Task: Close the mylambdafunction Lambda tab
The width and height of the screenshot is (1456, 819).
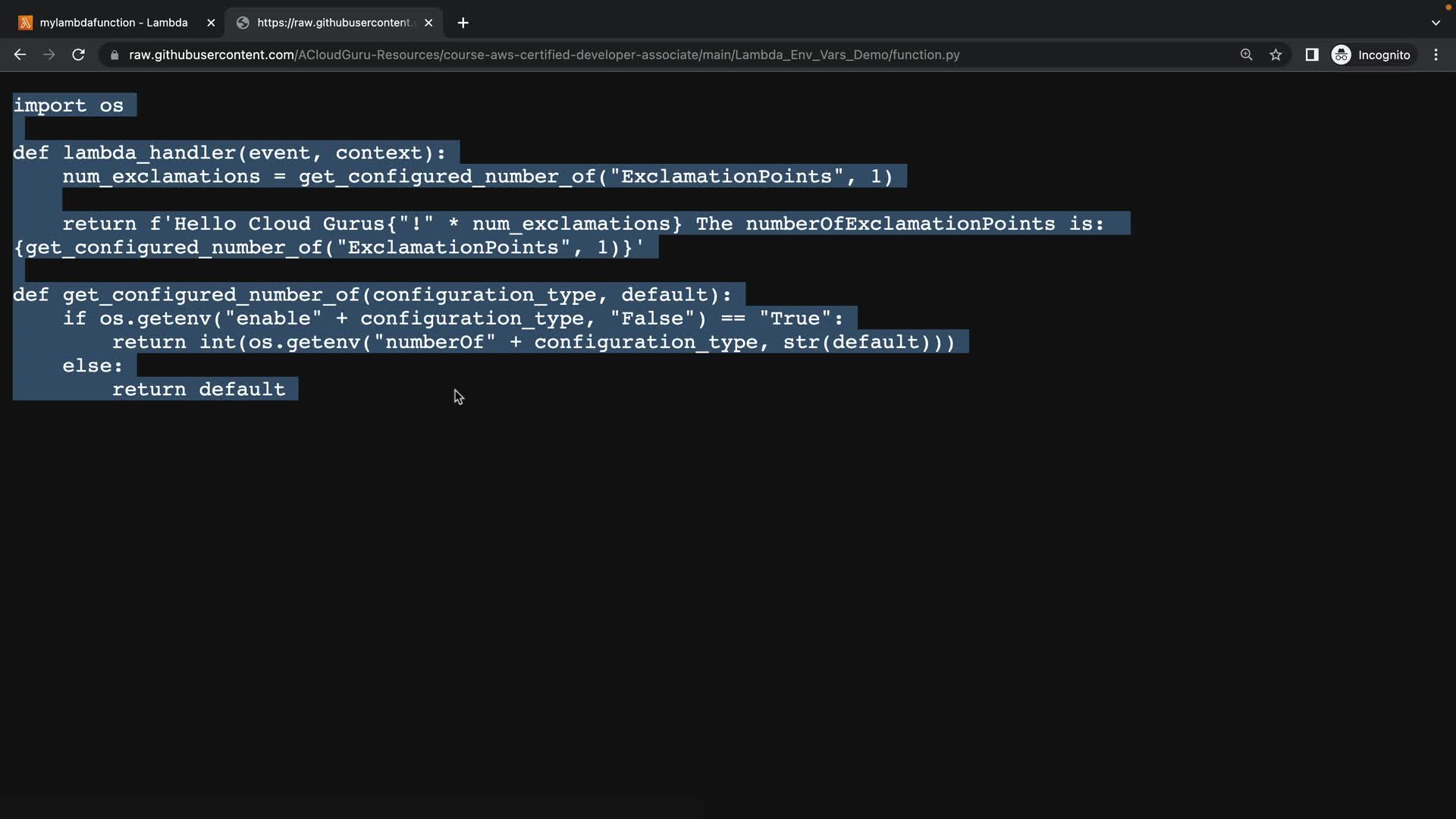Action: [211, 23]
